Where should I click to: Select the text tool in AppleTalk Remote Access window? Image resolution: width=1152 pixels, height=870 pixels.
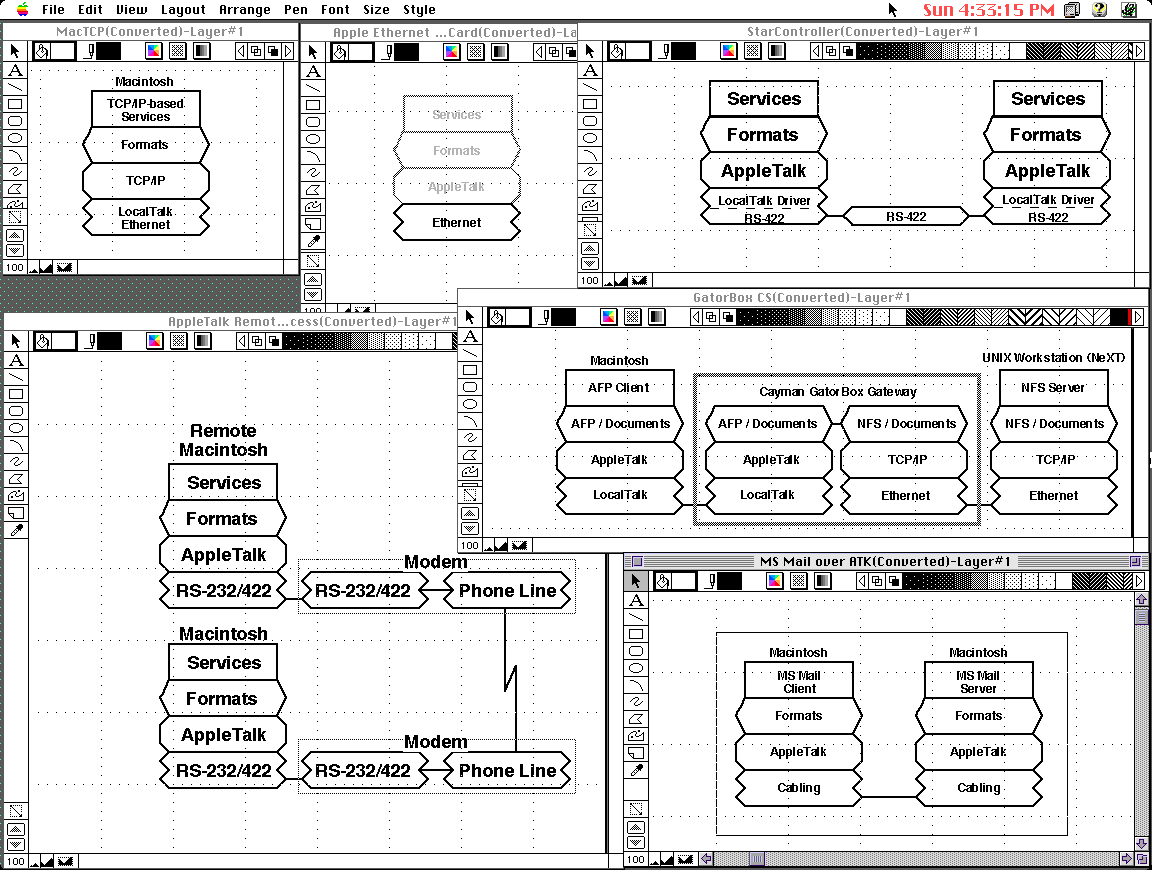(x=15, y=360)
